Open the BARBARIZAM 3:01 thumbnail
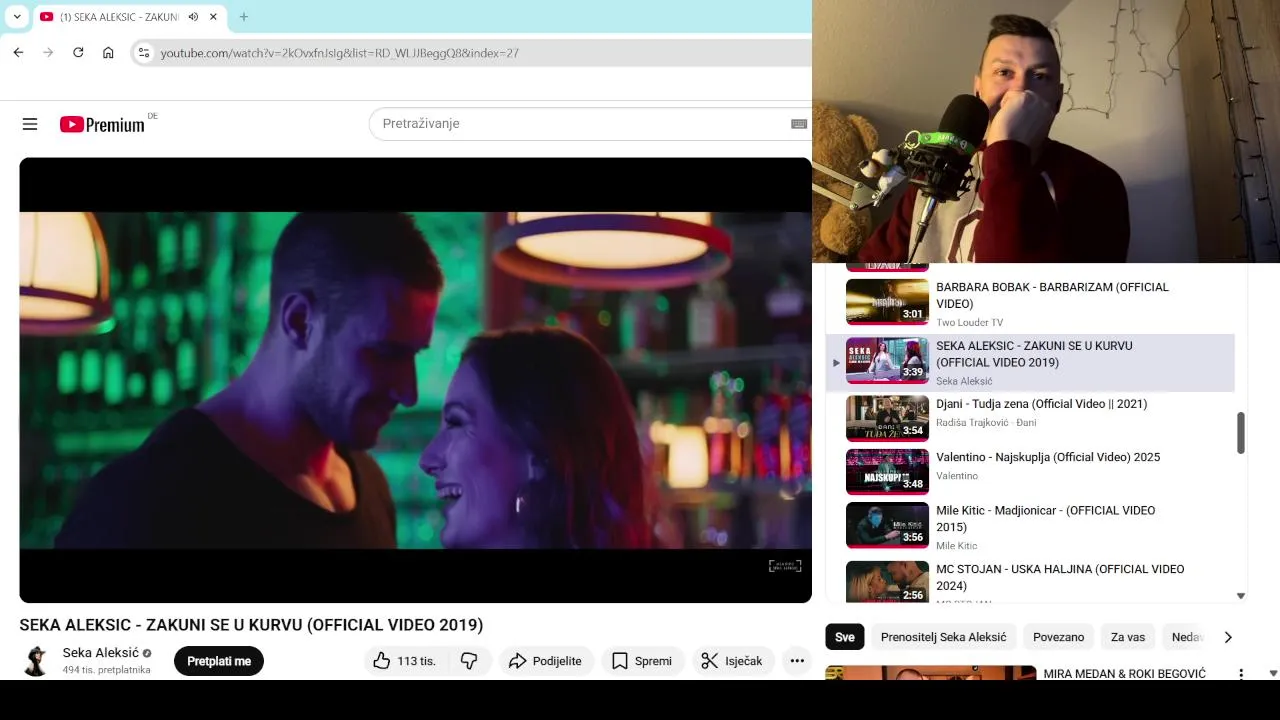The image size is (1280, 720). [x=887, y=302]
